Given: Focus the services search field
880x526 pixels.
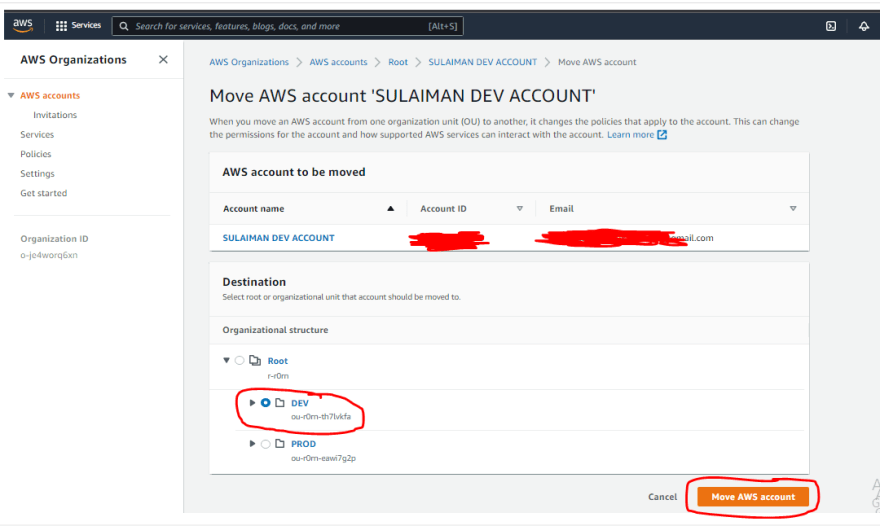Looking at the screenshot, I should [288, 26].
